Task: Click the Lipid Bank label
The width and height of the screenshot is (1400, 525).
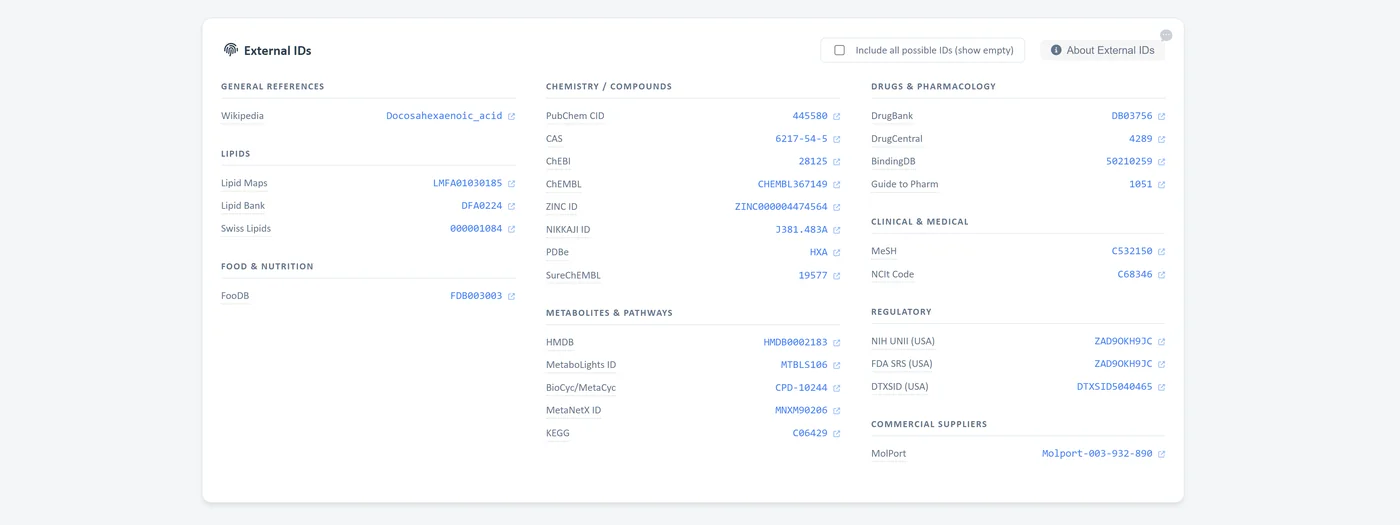Action: click(x=243, y=206)
